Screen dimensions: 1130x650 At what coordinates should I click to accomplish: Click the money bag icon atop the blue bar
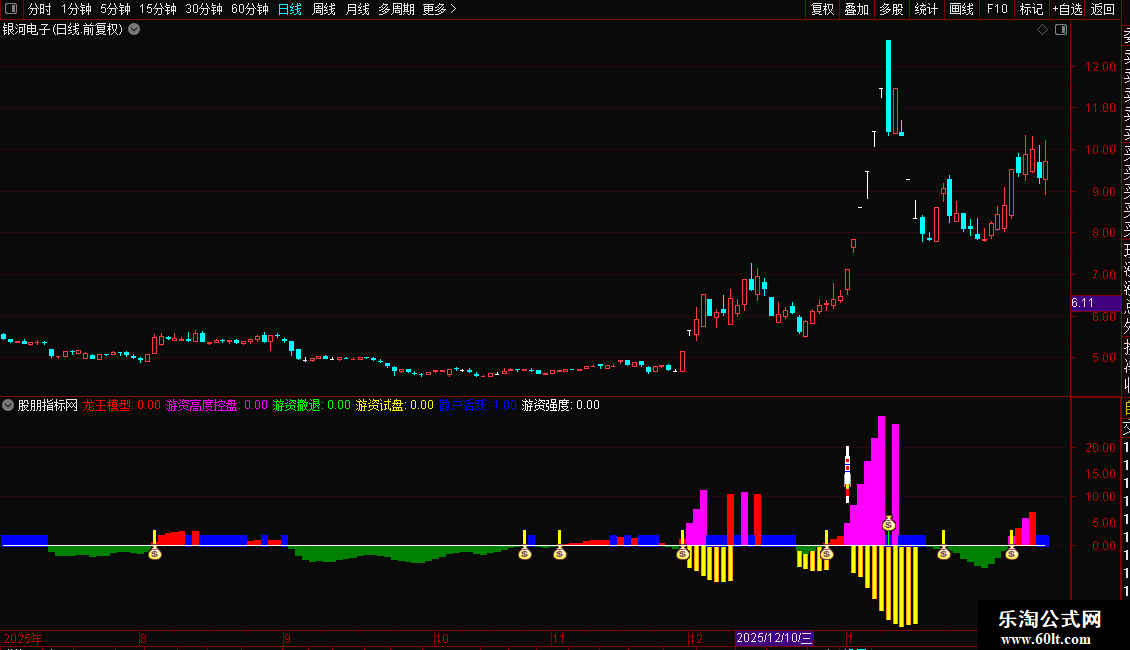click(889, 524)
